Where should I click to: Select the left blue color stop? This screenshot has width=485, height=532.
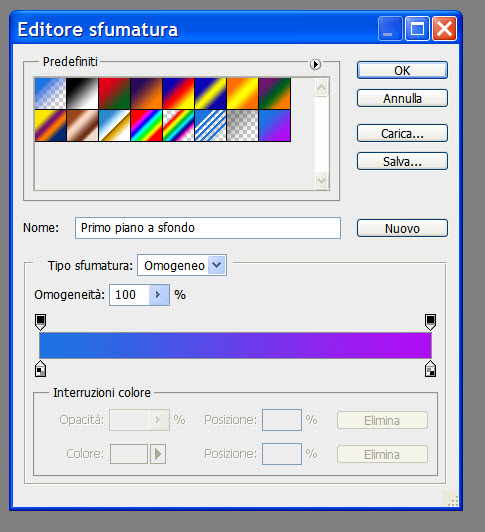click(40, 369)
